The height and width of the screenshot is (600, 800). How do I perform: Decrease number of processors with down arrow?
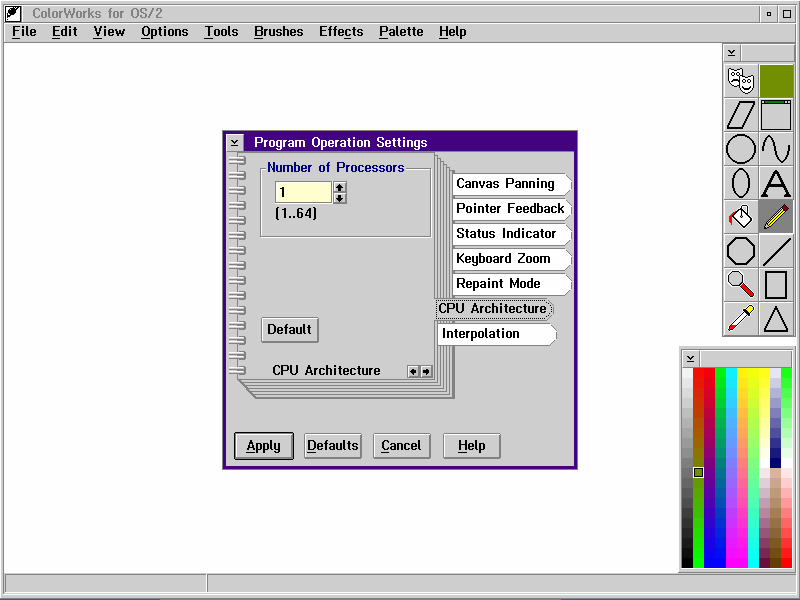pyautogui.click(x=340, y=198)
